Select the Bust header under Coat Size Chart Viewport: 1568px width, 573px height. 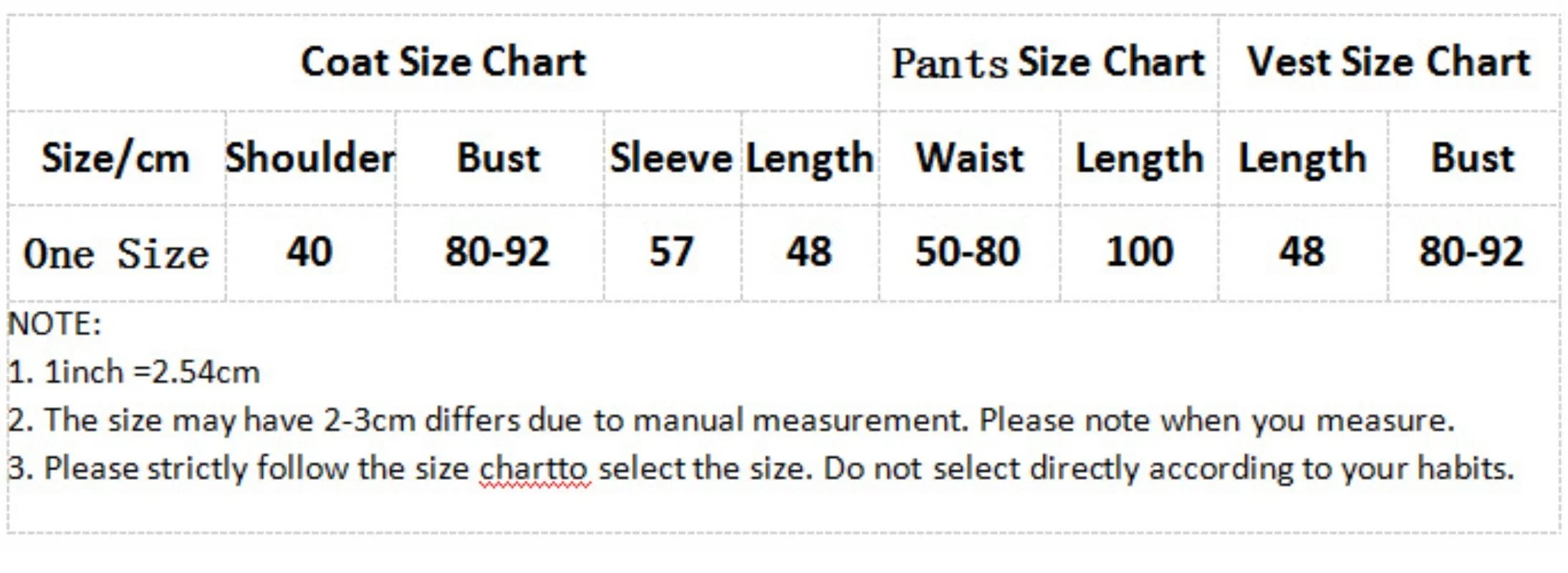499,158
